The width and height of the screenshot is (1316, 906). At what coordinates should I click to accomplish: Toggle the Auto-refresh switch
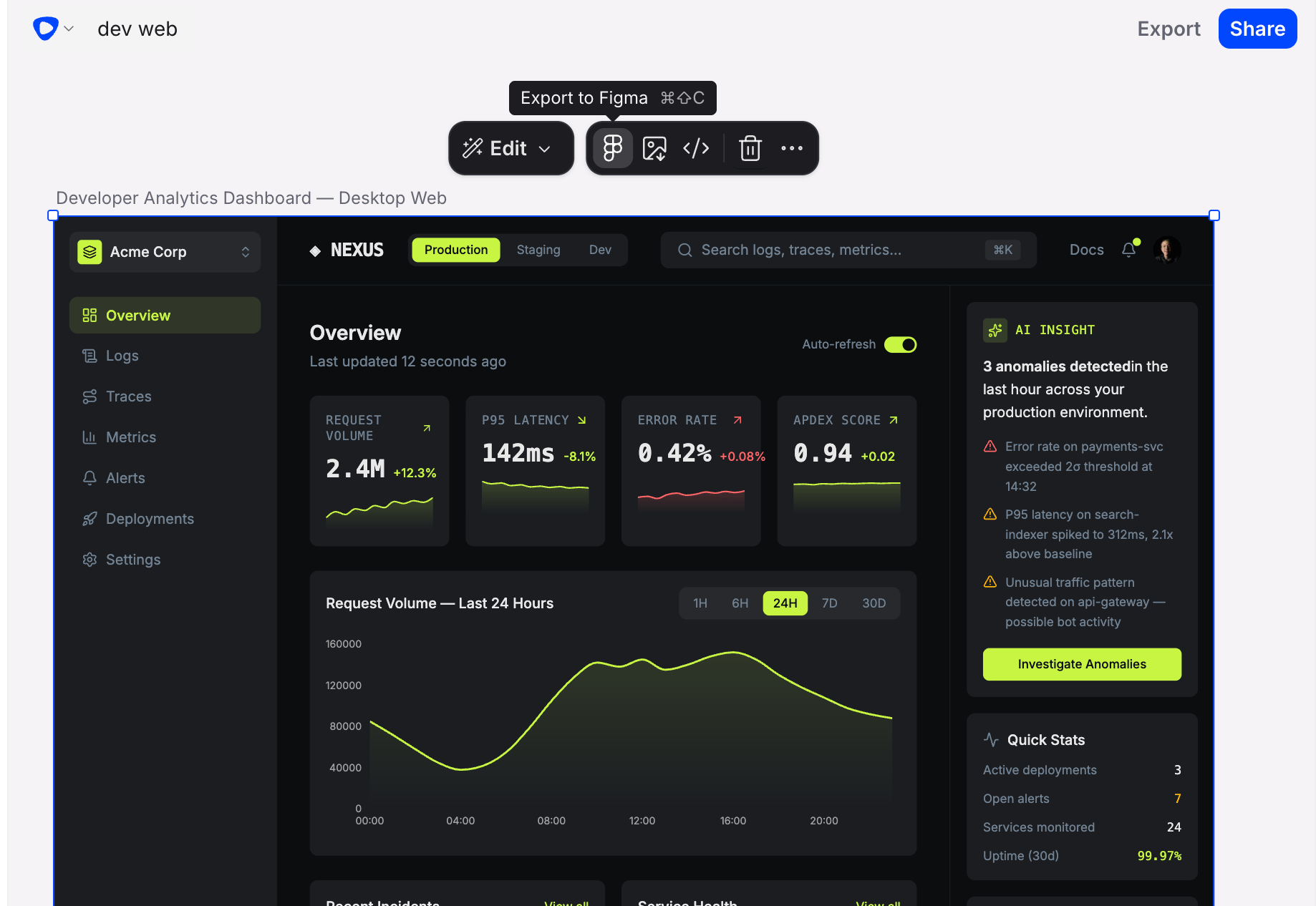pyautogui.click(x=900, y=345)
